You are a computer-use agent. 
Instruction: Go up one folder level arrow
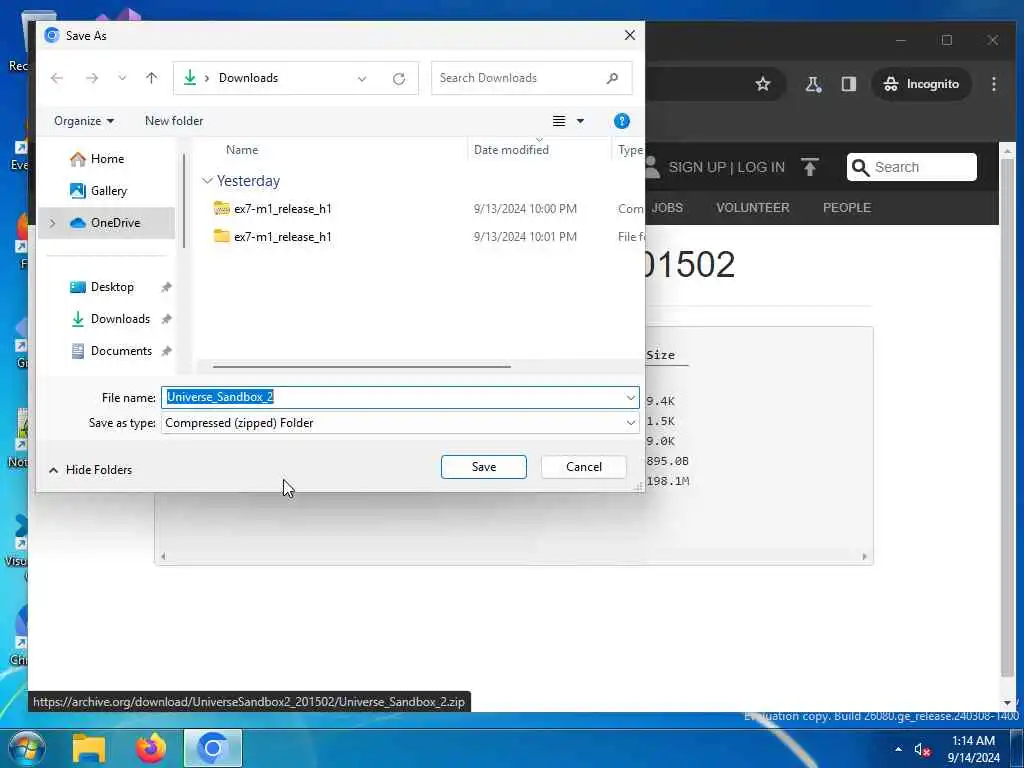pyautogui.click(x=152, y=78)
